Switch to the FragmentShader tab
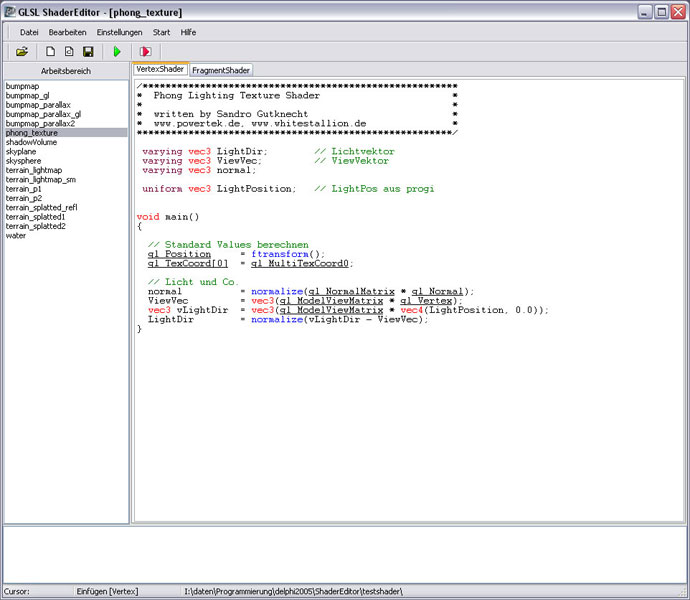The image size is (690, 600). [x=222, y=70]
